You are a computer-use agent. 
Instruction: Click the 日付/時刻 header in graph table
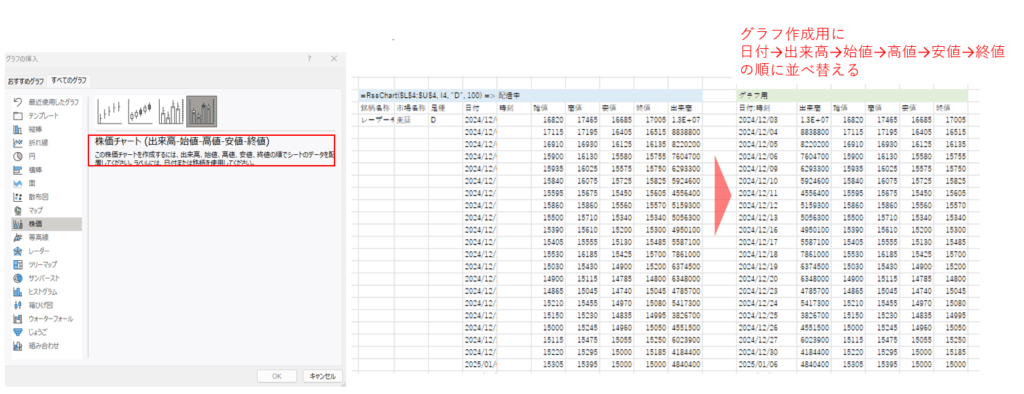click(x=766, y=108)
